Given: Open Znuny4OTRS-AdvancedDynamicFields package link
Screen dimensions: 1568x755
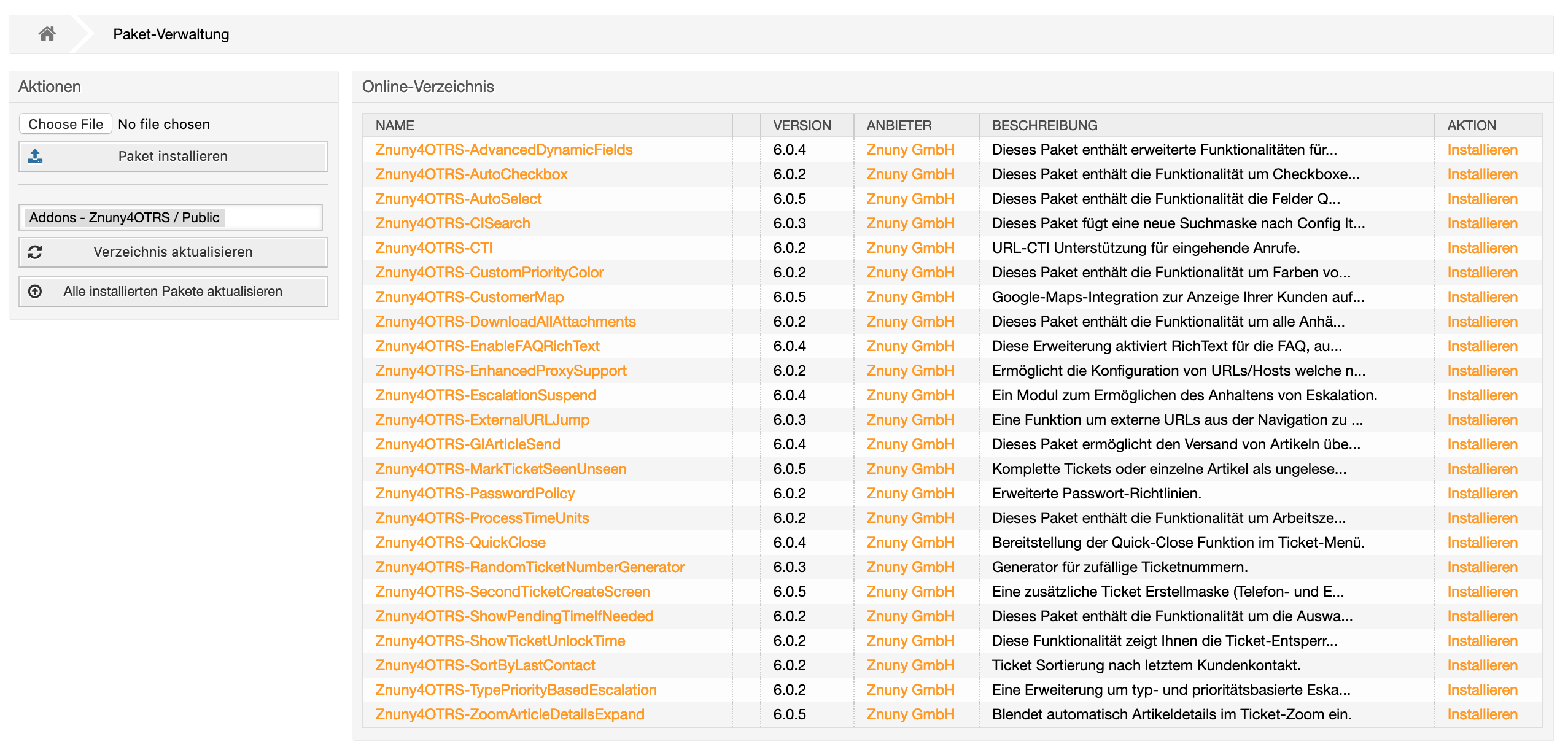Looking at the screenshot, I should point(503,150).
